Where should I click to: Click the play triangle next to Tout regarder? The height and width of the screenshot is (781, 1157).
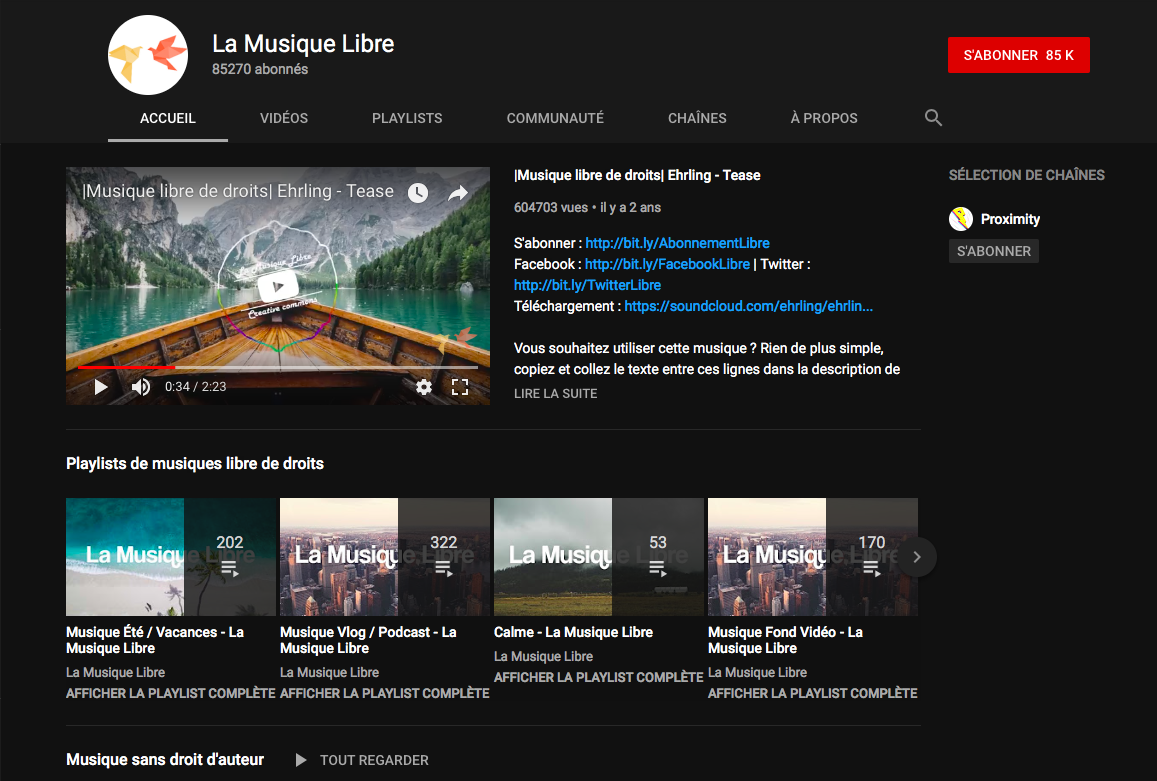300,760
